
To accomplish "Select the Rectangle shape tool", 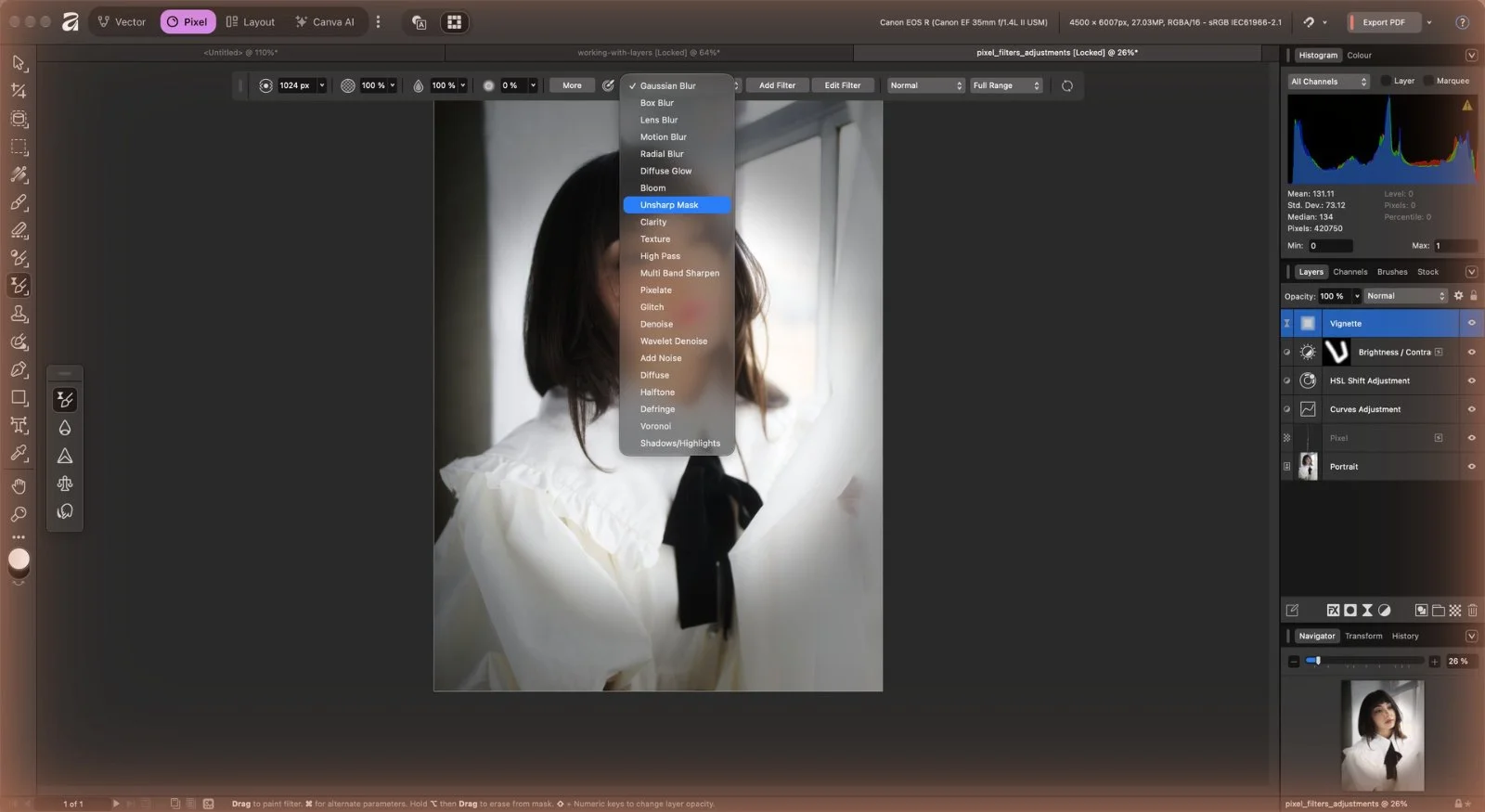I will 19,397.
